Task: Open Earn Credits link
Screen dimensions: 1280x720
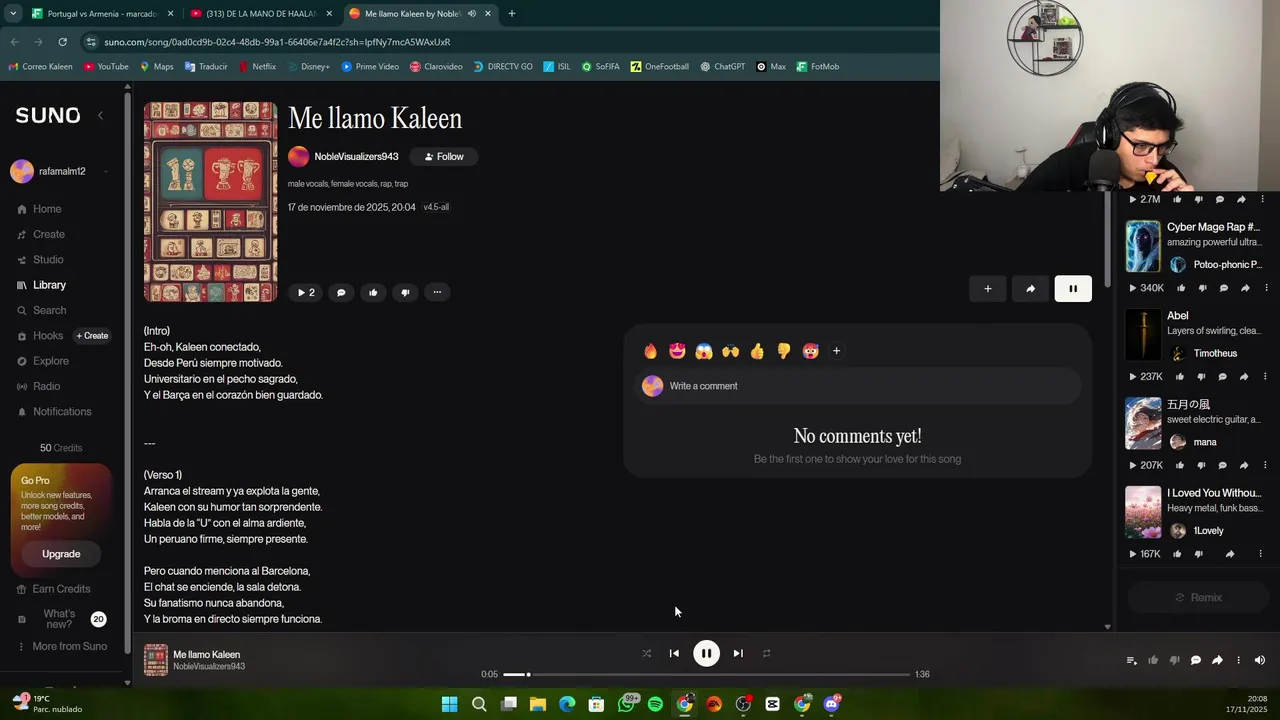Action: pos(54,589)
